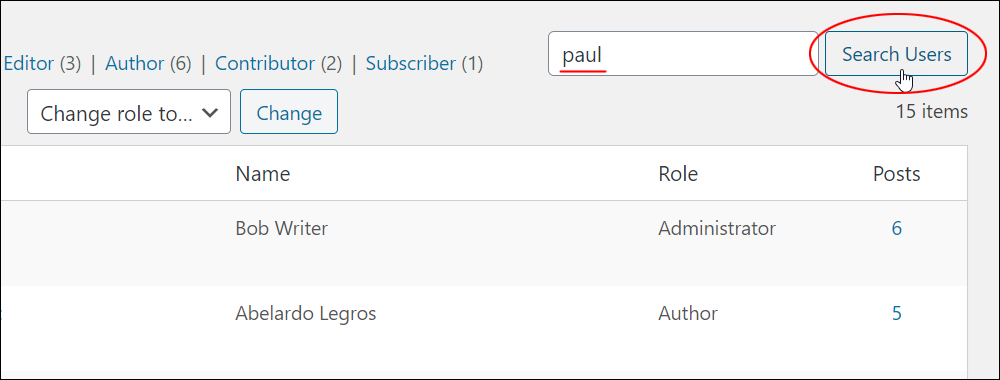1000x380 pixels.
Task: Click the partial link left of Abelardo Legros
Action: coord(1,313)
